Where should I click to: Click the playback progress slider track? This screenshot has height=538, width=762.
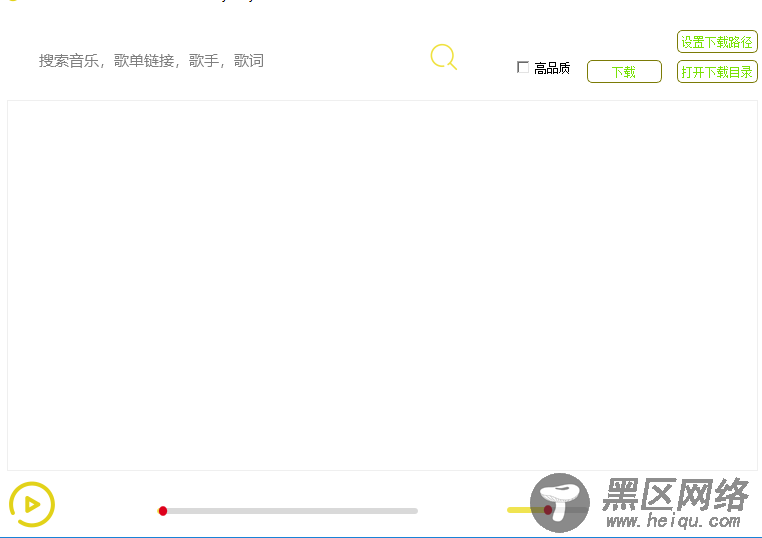(x=288, y=511)
